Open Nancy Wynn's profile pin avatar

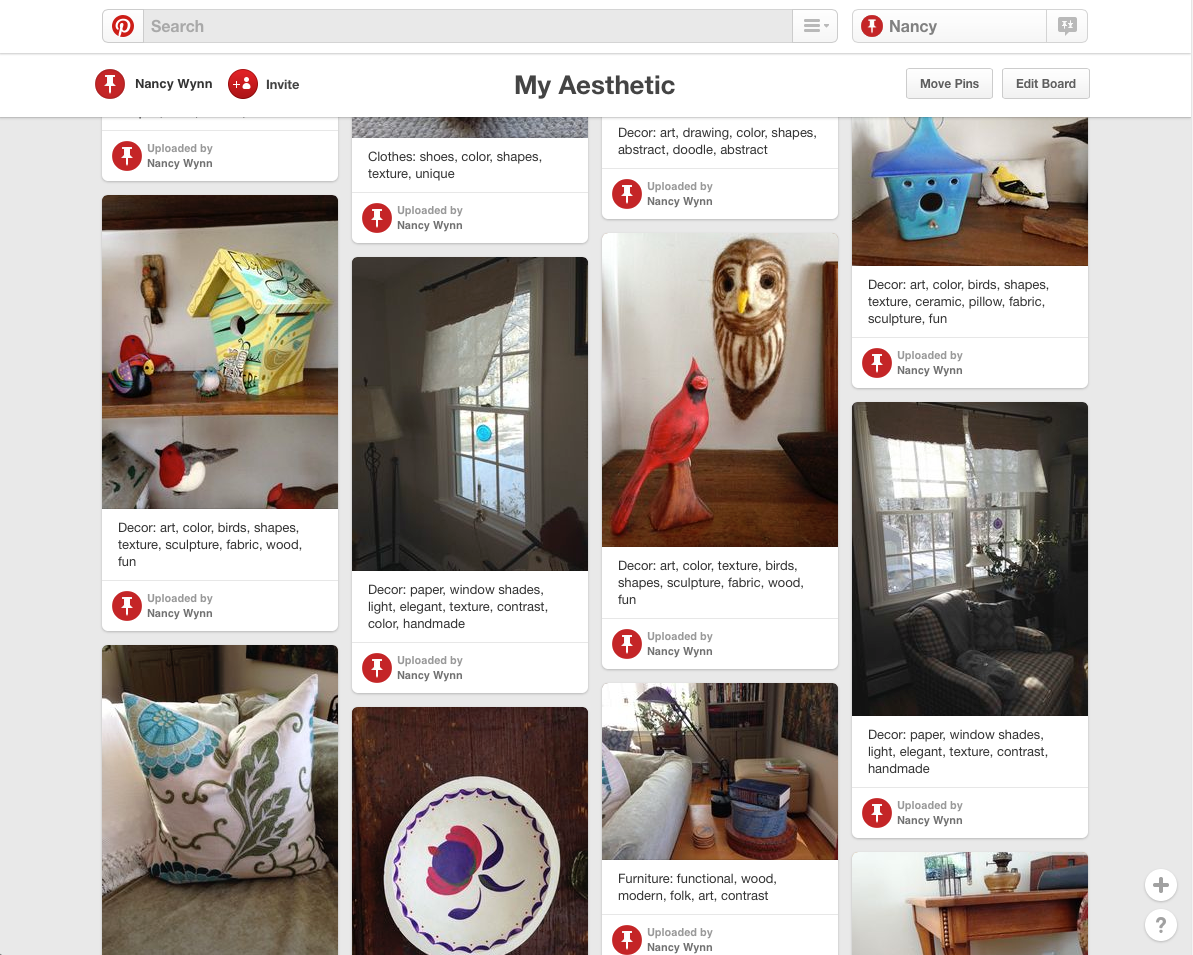click(x=110, y=84)
